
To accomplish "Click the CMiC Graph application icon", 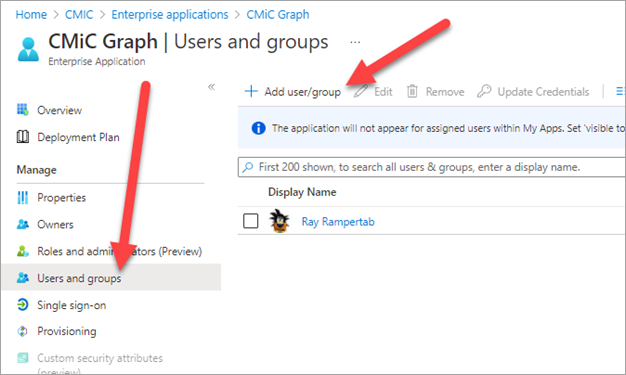I will click(x=28, y=49).
